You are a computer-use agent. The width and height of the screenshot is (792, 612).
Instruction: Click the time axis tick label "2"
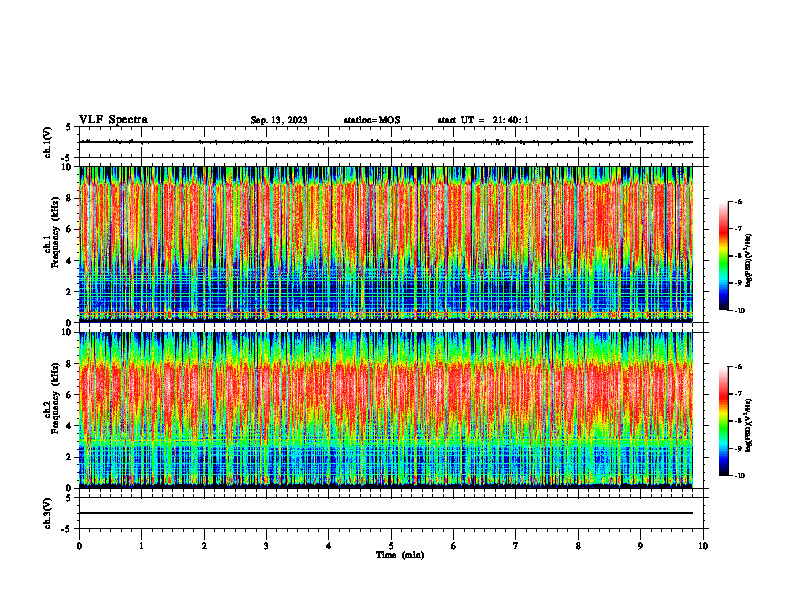(204, 546)
